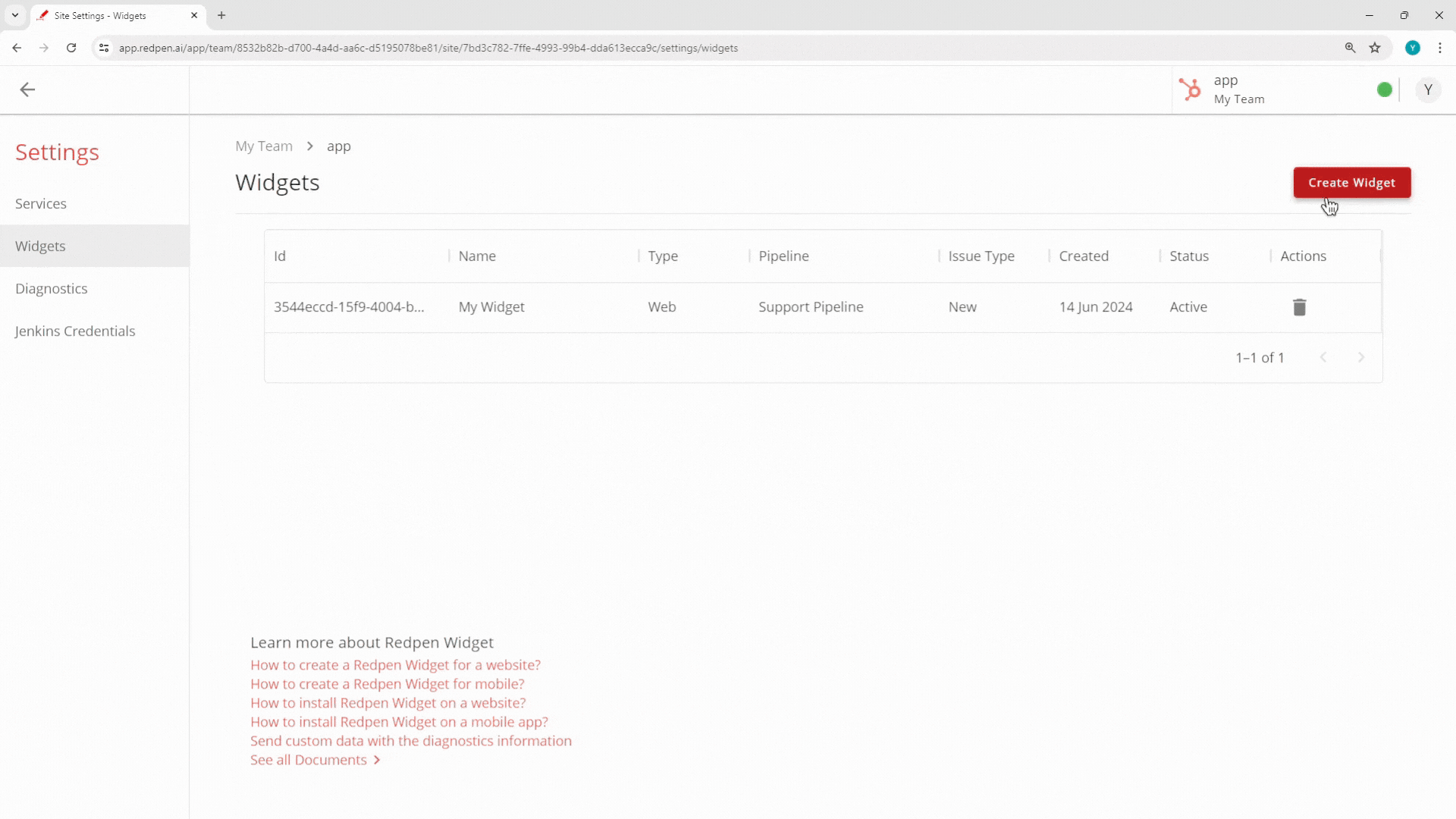This screenshot has height=819, width=1456.
Task: Click the green status indicator dot
Action: pos(1384,89)
